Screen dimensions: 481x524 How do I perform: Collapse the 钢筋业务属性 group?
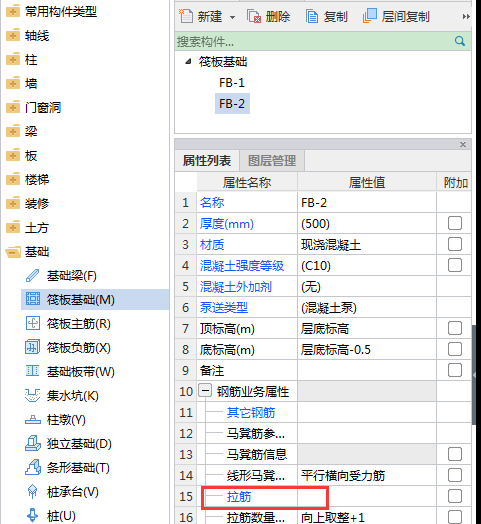[205, 391]
